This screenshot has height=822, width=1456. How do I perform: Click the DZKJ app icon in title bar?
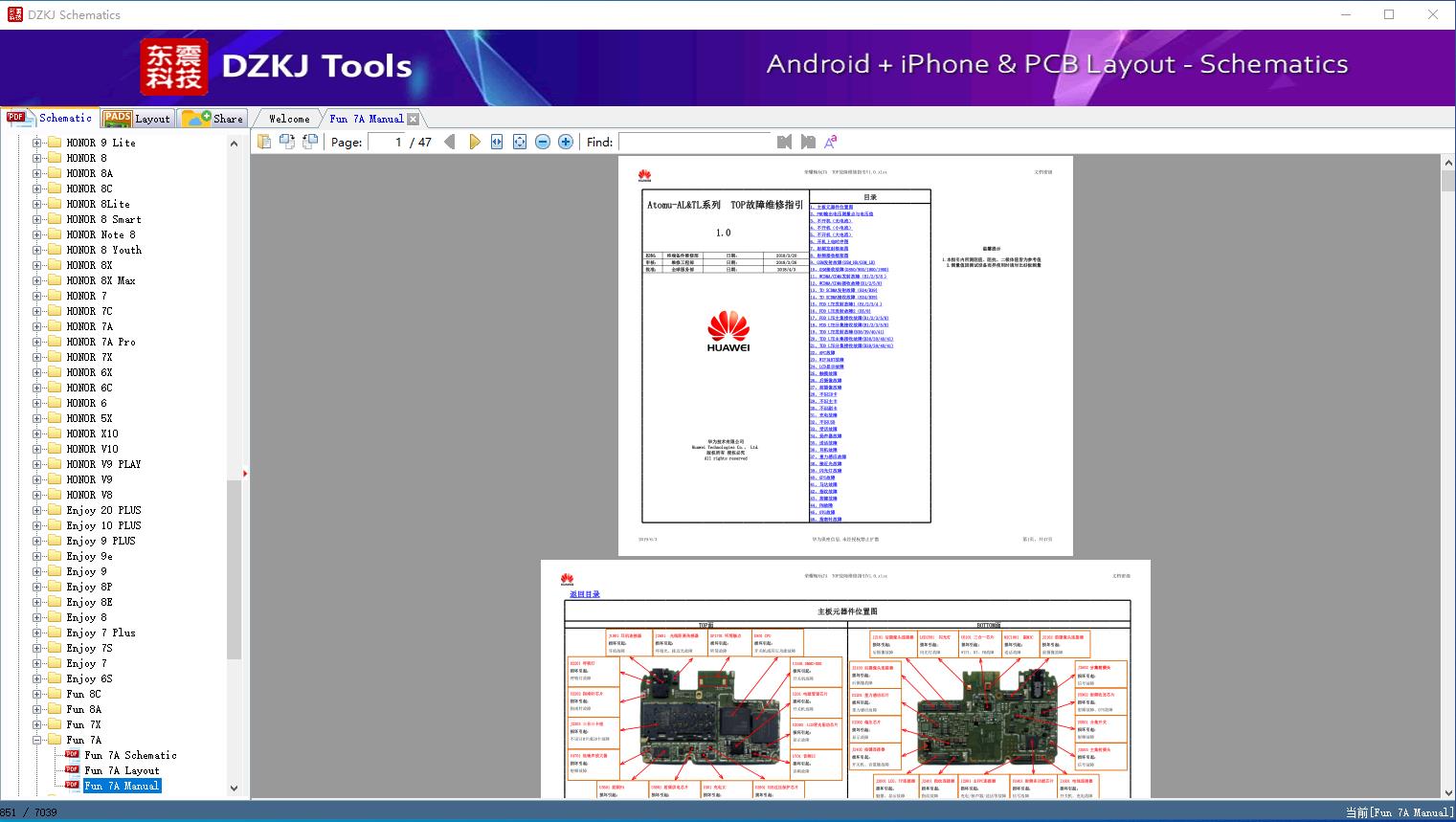(14, 14)
